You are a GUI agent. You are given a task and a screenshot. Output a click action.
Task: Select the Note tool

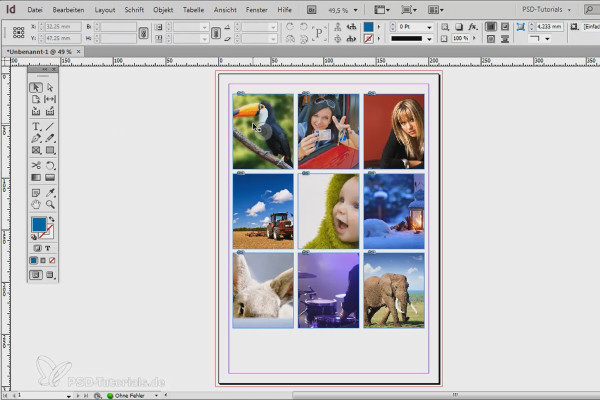point(36,193)
